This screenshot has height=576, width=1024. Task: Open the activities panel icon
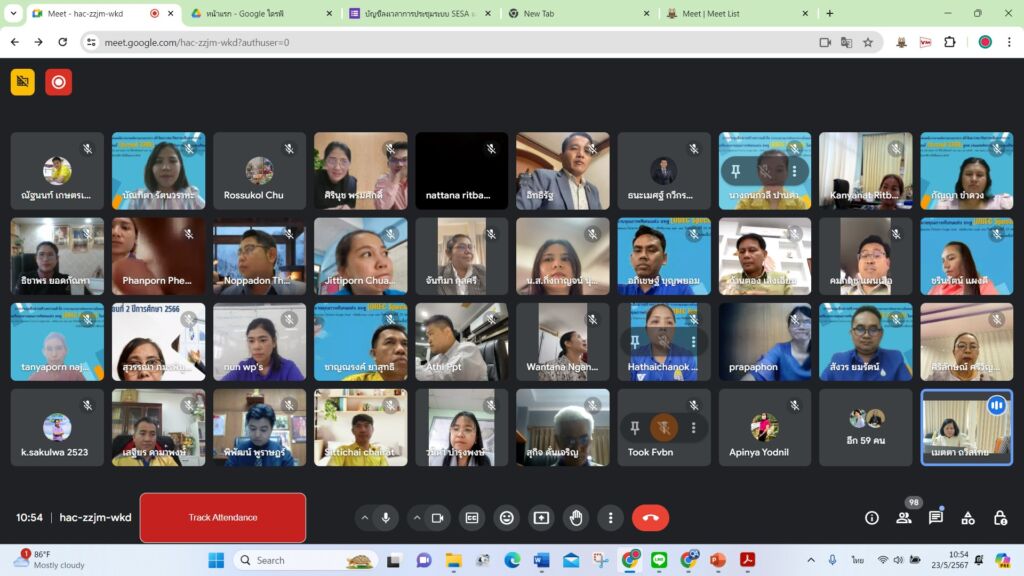pos(968,518)
